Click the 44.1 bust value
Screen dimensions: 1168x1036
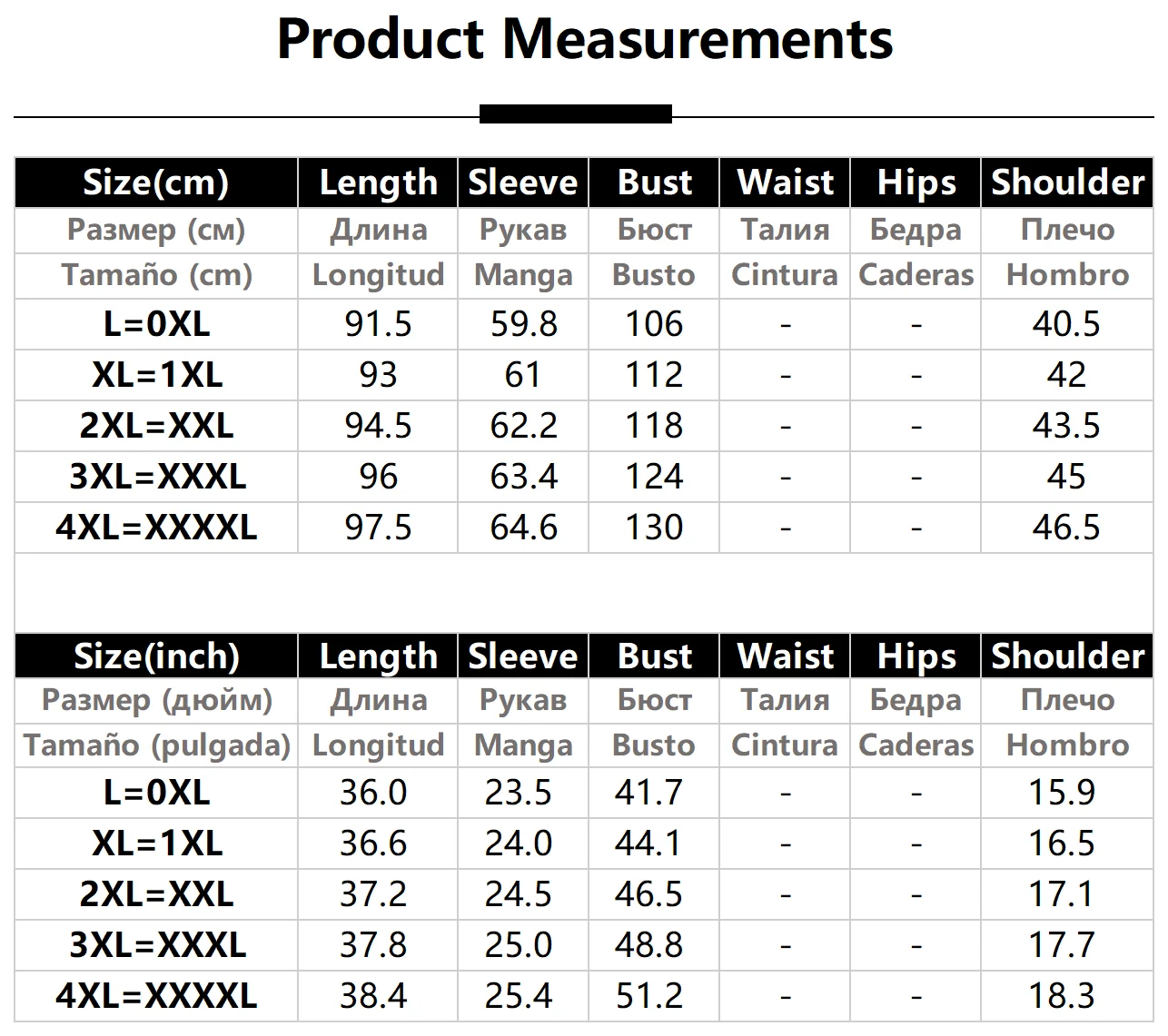[x=648, y=844]
